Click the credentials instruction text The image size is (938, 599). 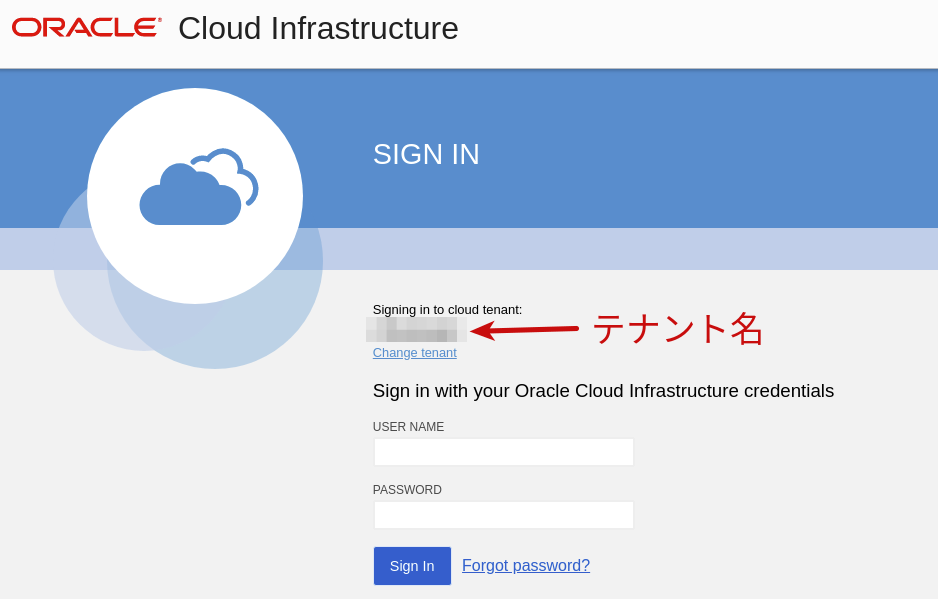tap(603, 391)
